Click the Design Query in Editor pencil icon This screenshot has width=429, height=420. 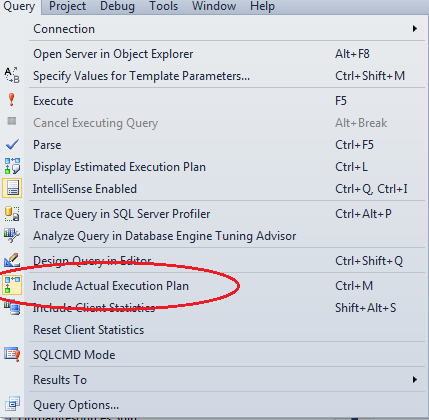tap(12, 260)
